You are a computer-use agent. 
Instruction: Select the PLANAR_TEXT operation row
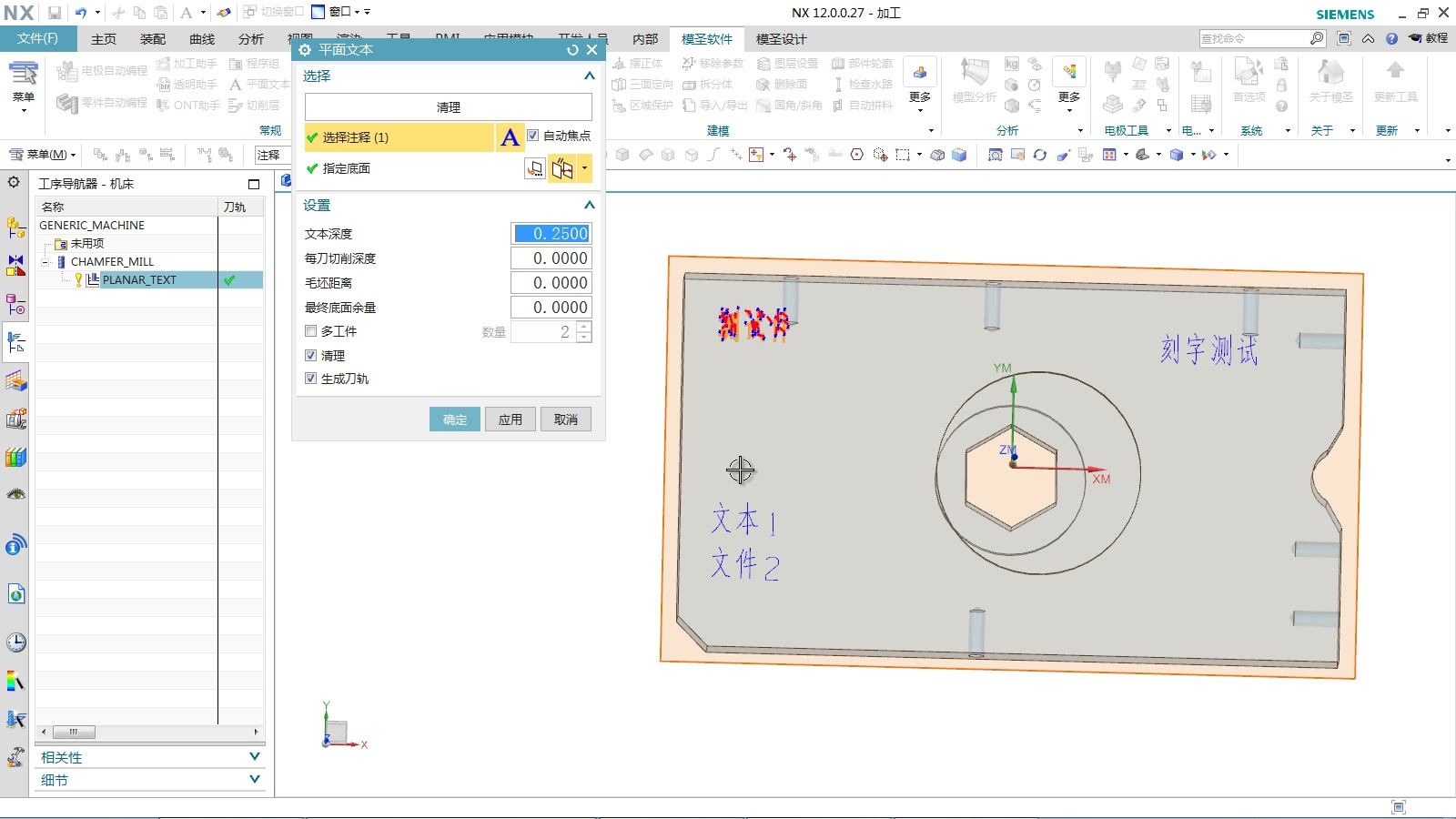[150, 280]
